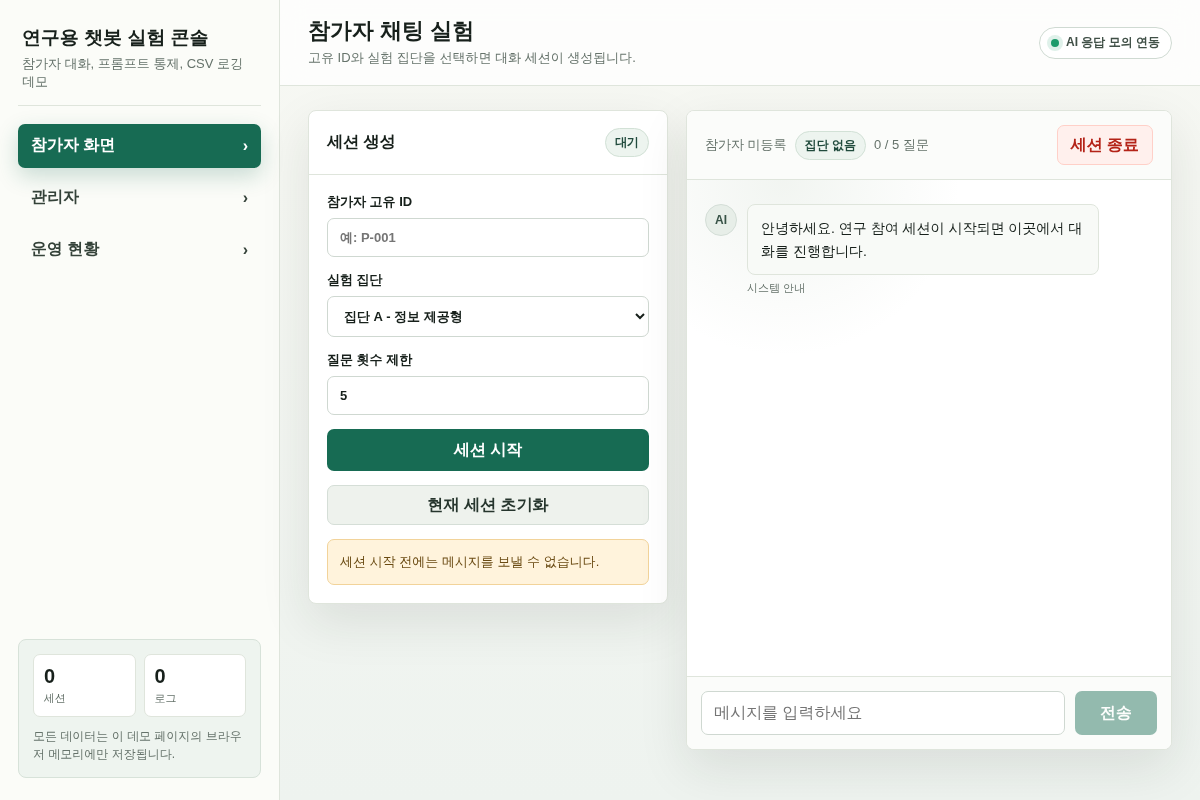Click the 연구용 챗봇 실험 콘솔 title
This screenshot has width=1200, height=800.
point(115,38)
